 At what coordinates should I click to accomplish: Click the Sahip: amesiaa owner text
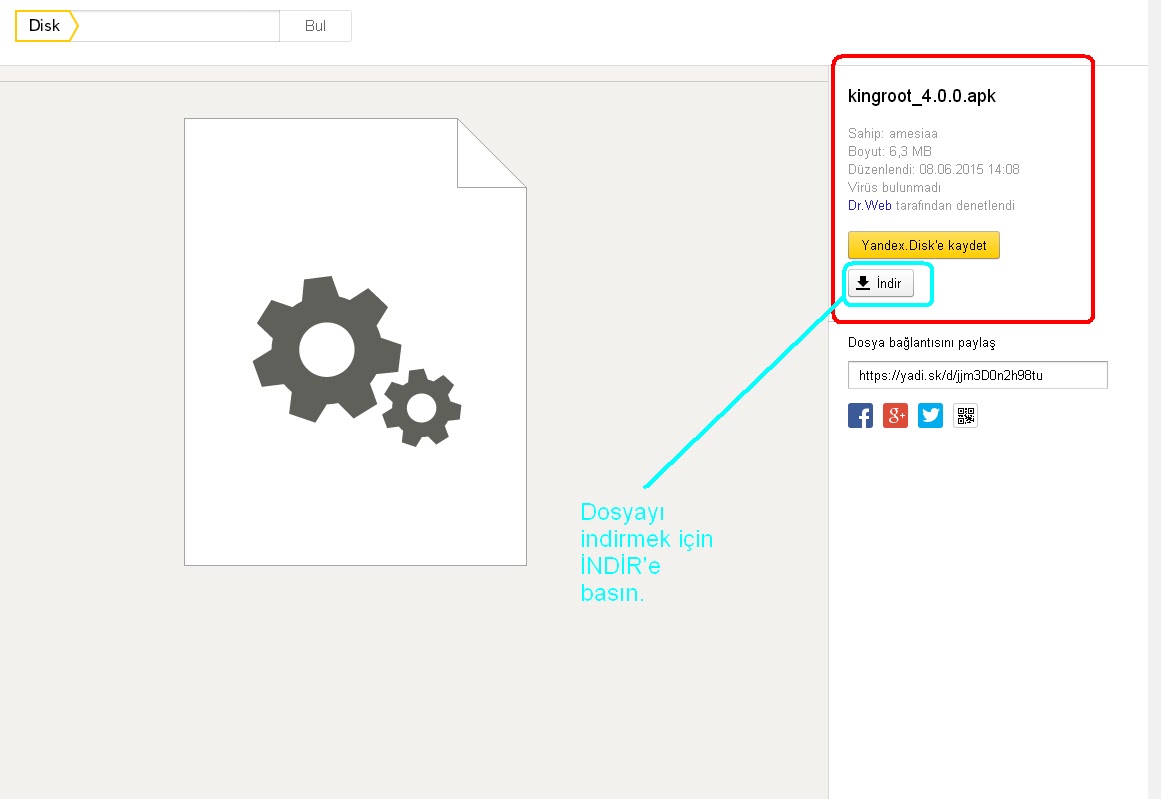point(893,133)
